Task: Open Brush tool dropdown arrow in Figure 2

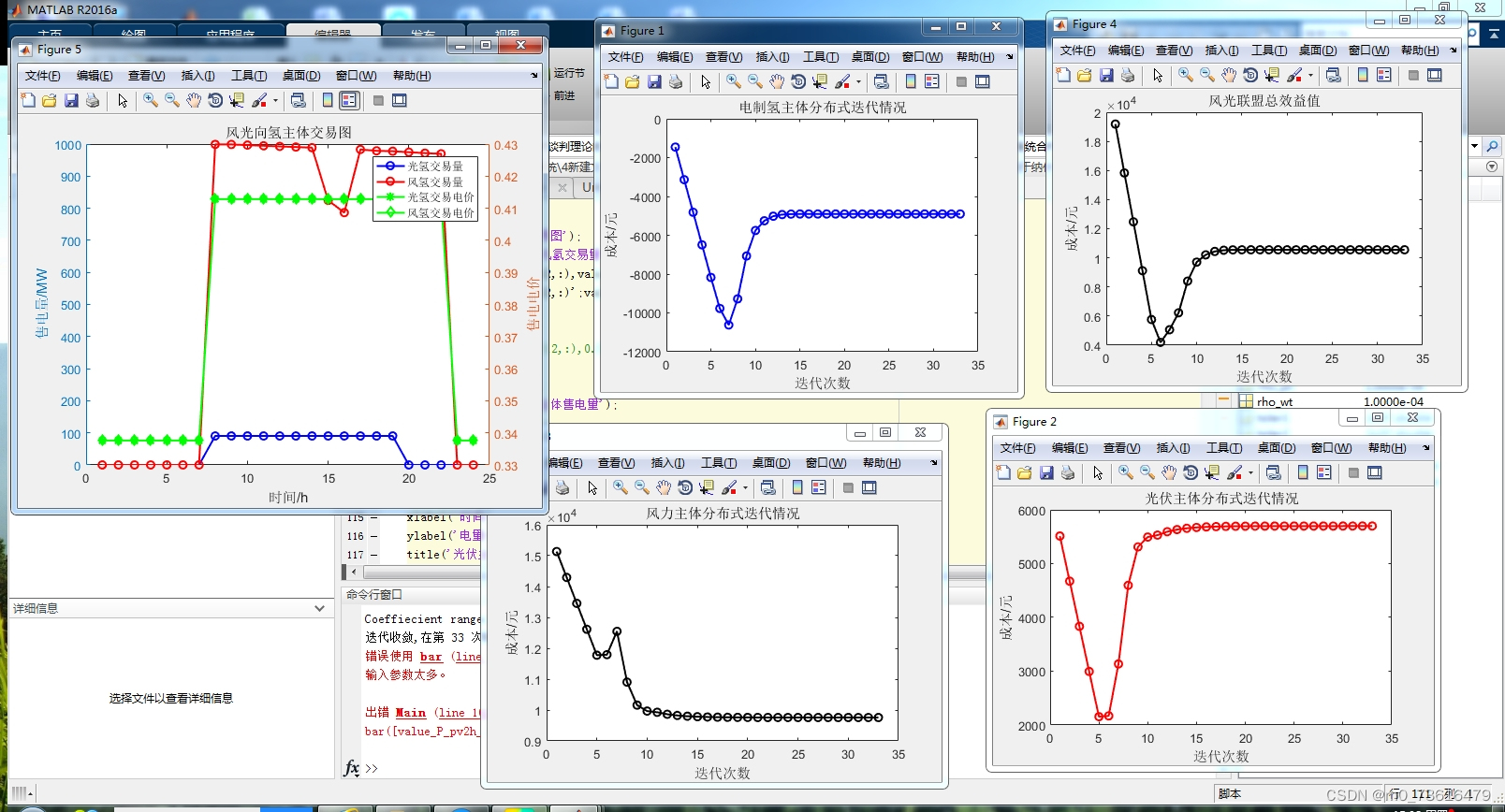Action: tap(1250, 472)
